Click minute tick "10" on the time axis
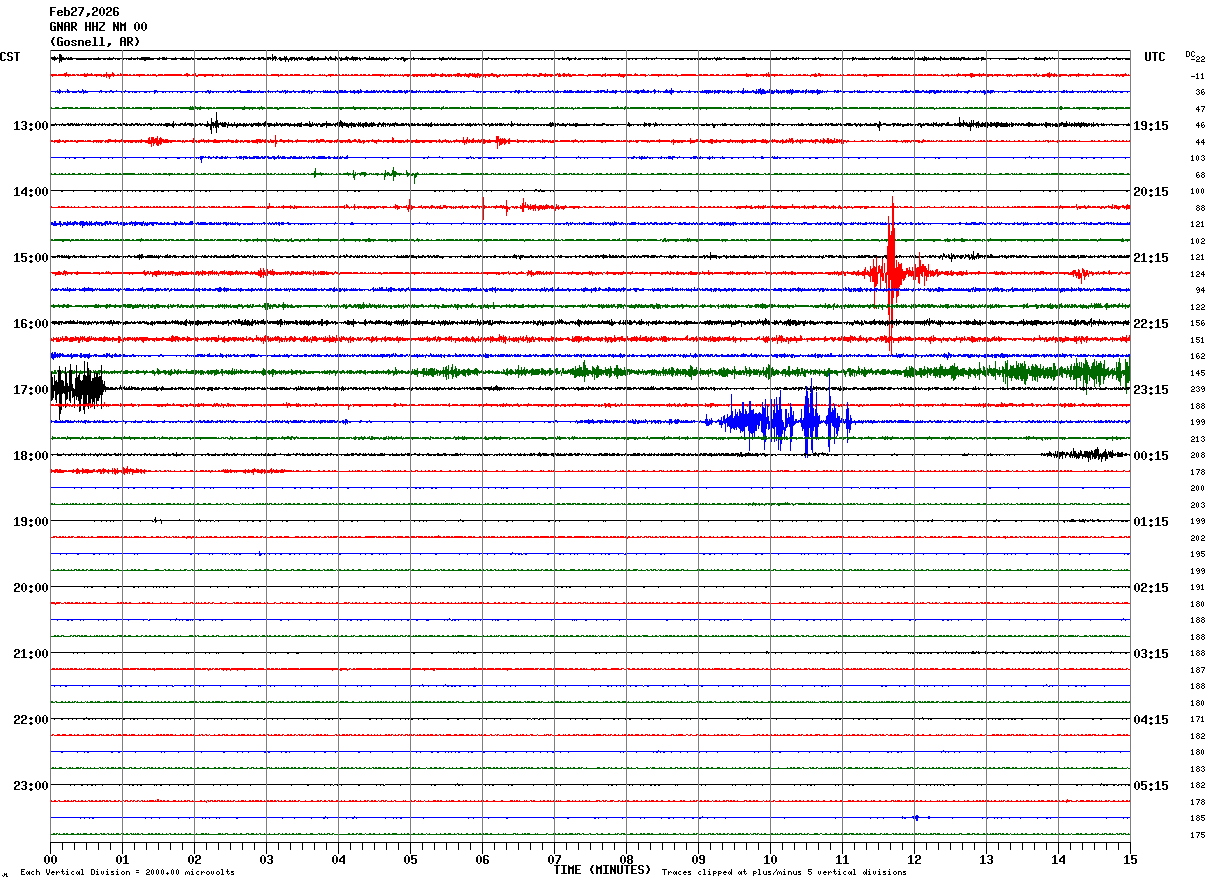 point(770,859)
